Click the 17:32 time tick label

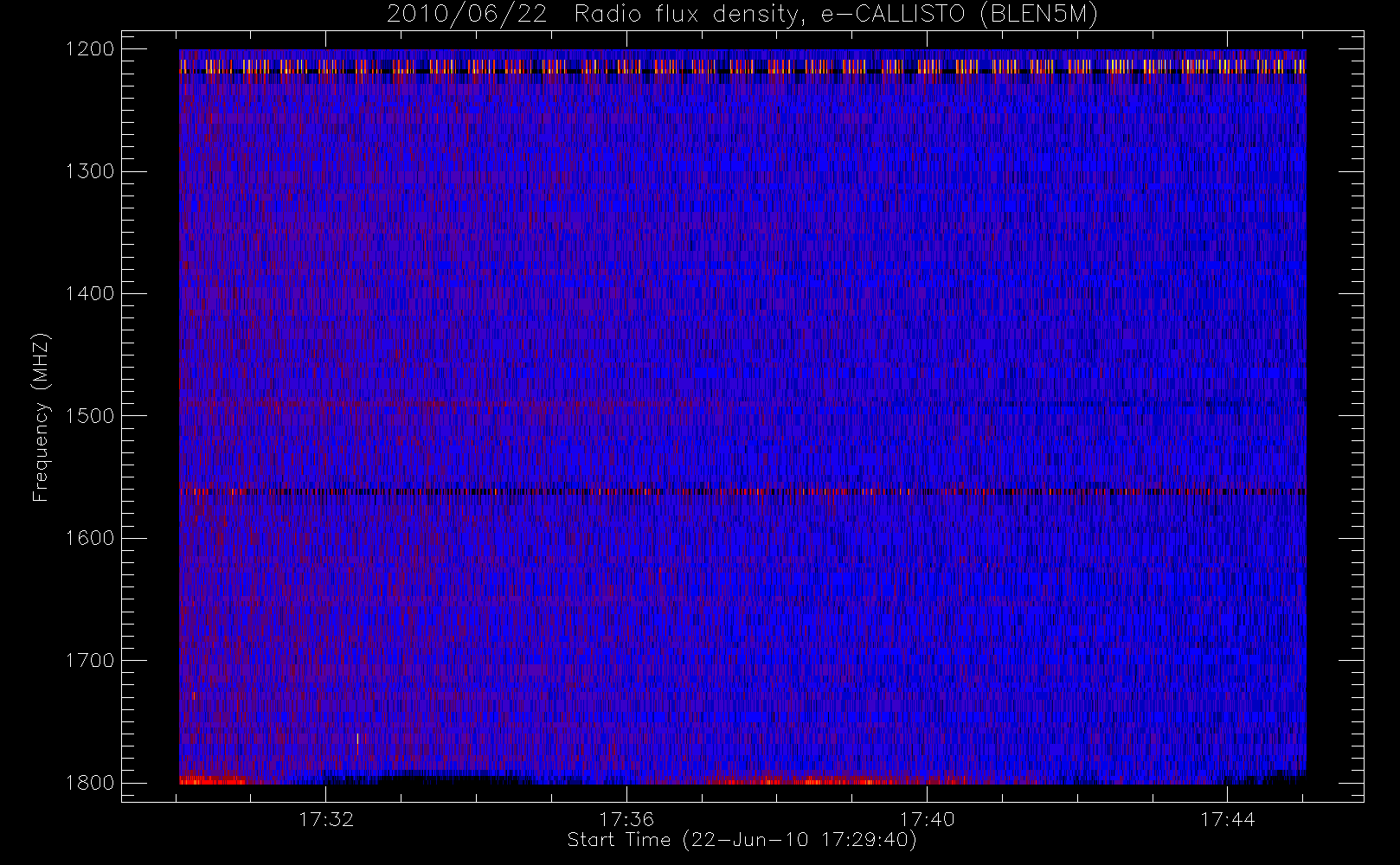coord(326,819)
